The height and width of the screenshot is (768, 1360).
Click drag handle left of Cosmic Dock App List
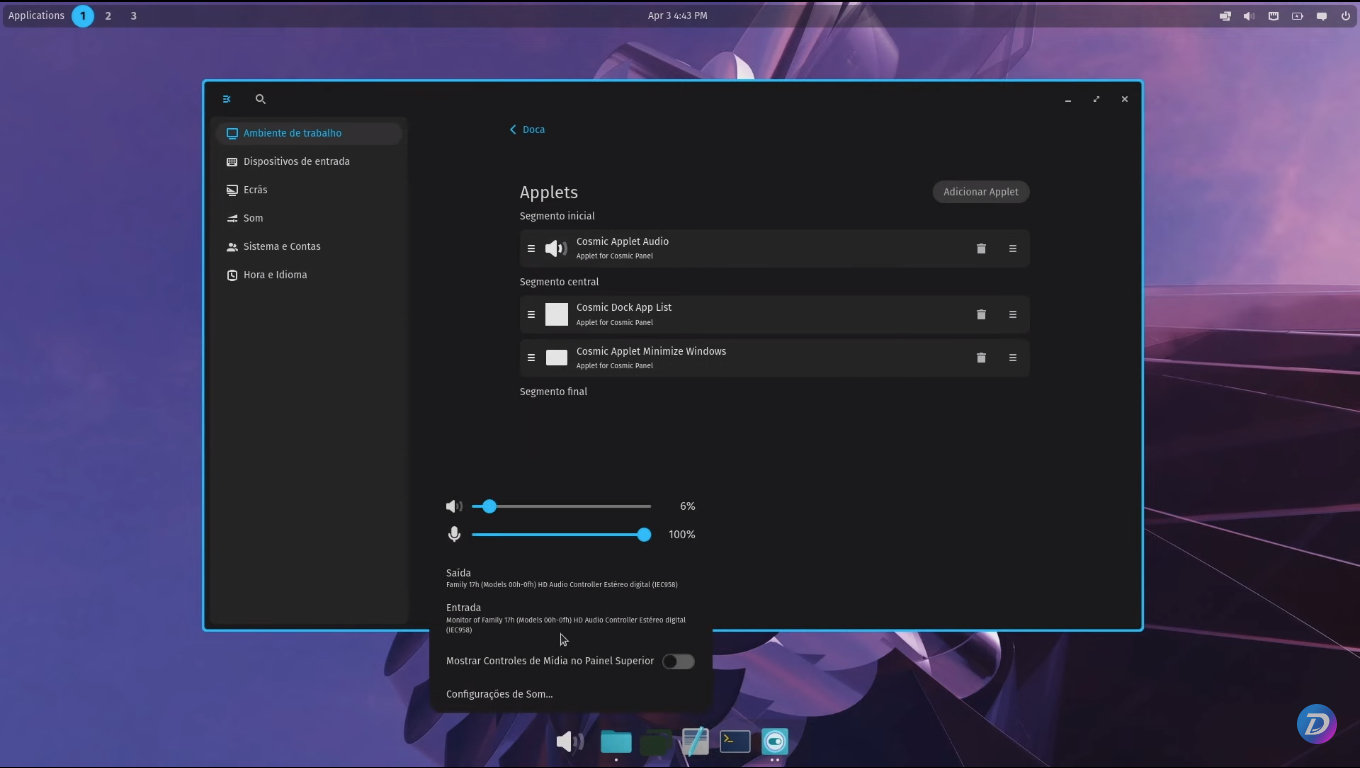point(531,314)
